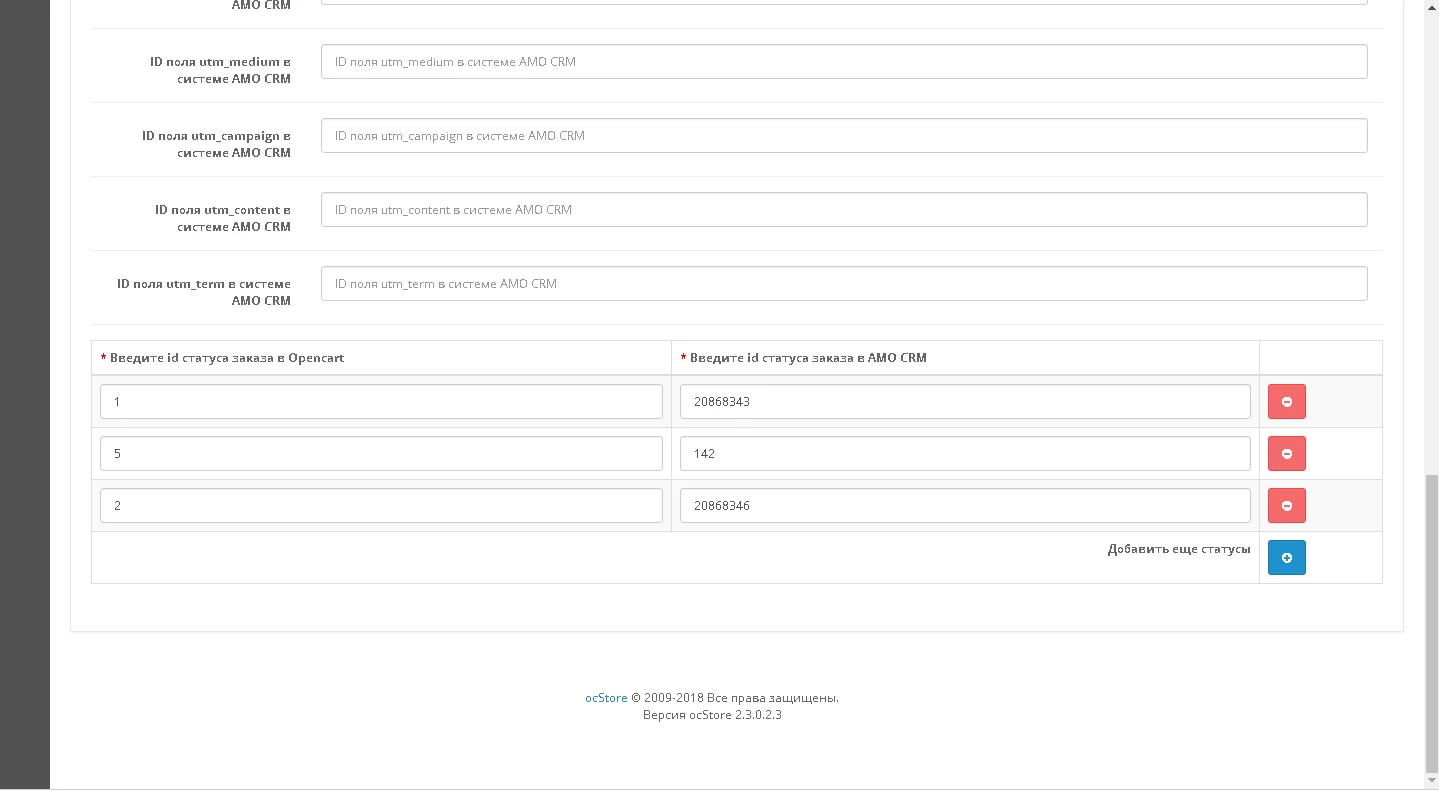Click the page vertical scrollbar thumb
Screen dimensions: 1439x791
pyautogui.click(x=1431, y=622)
